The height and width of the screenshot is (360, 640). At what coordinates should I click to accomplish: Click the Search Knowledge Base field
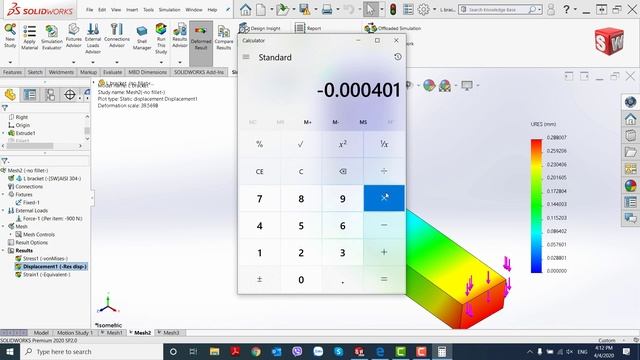pos(500,9)
